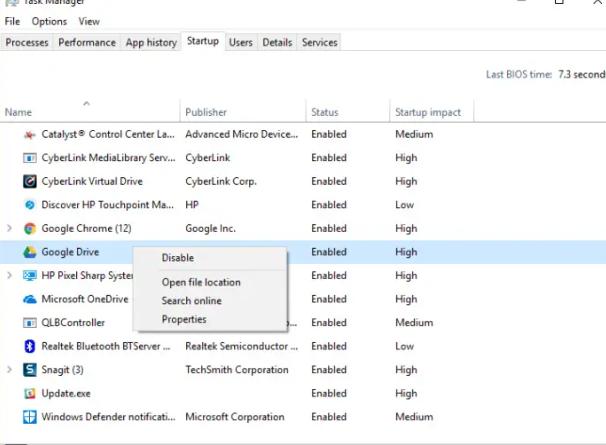Click the Realtek Semiconductor publisher cell
606x445 pixels.
[x=242, y=346]
